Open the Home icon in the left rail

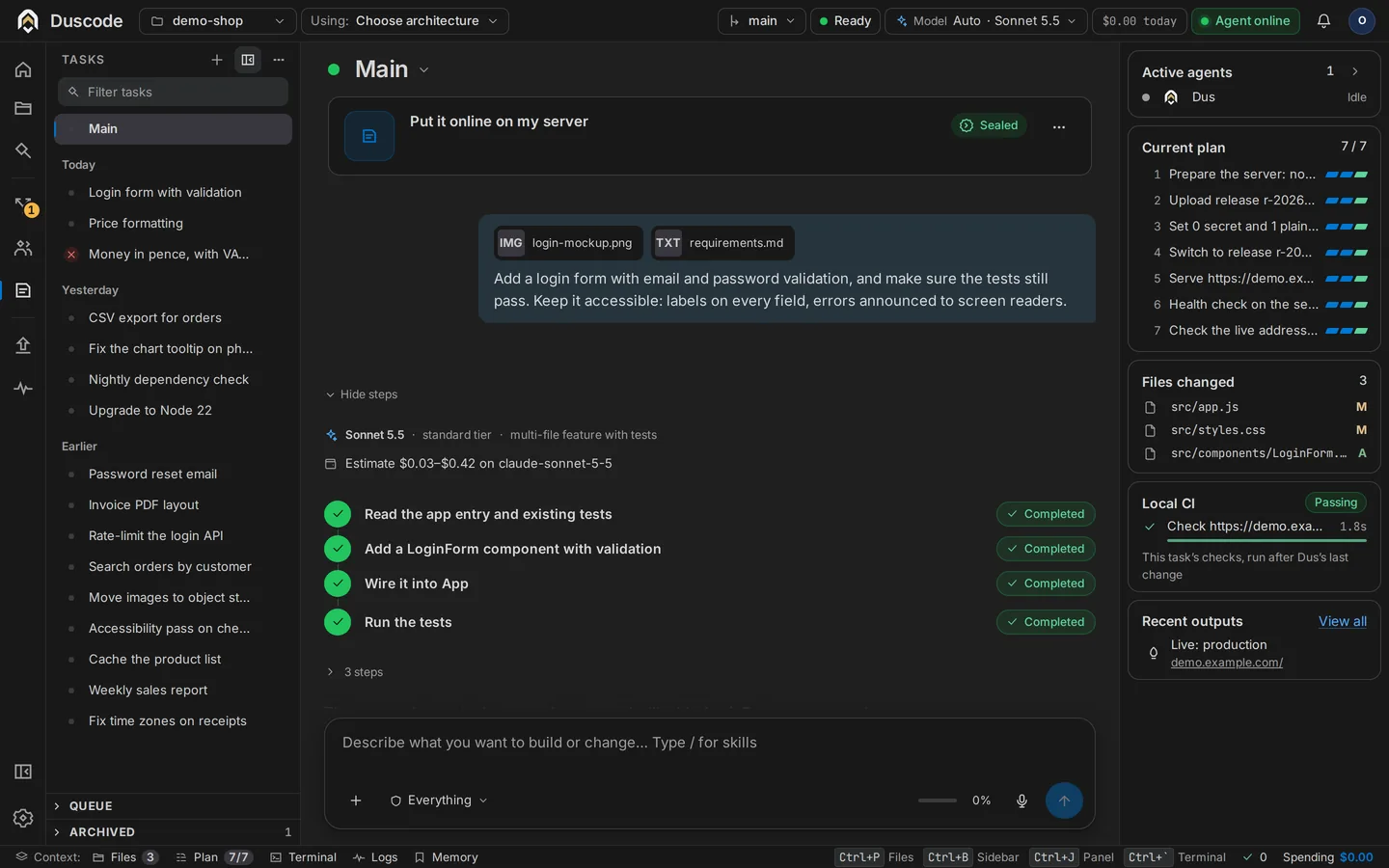pyautogui.click(x=23, y=69)
